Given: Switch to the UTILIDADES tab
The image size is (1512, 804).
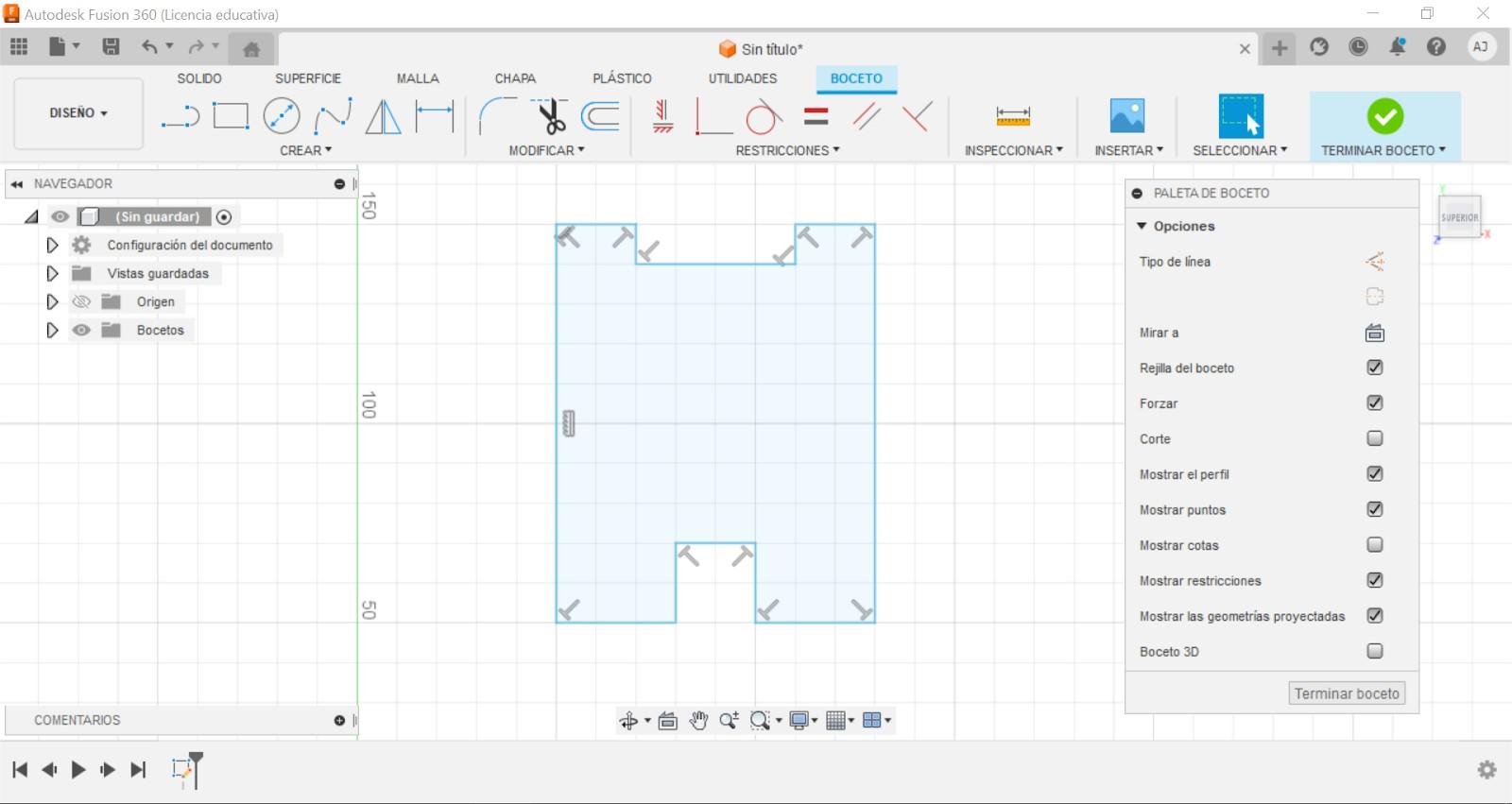Looking at the screenshot, I should pos(743,78).
